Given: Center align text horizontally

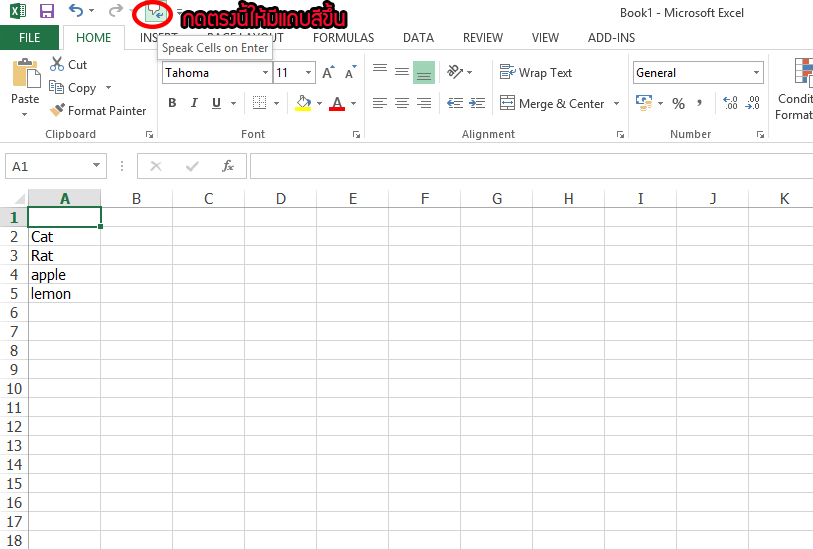Looking at the screenshot, I should pyautogui.click(x=402, y=103).
